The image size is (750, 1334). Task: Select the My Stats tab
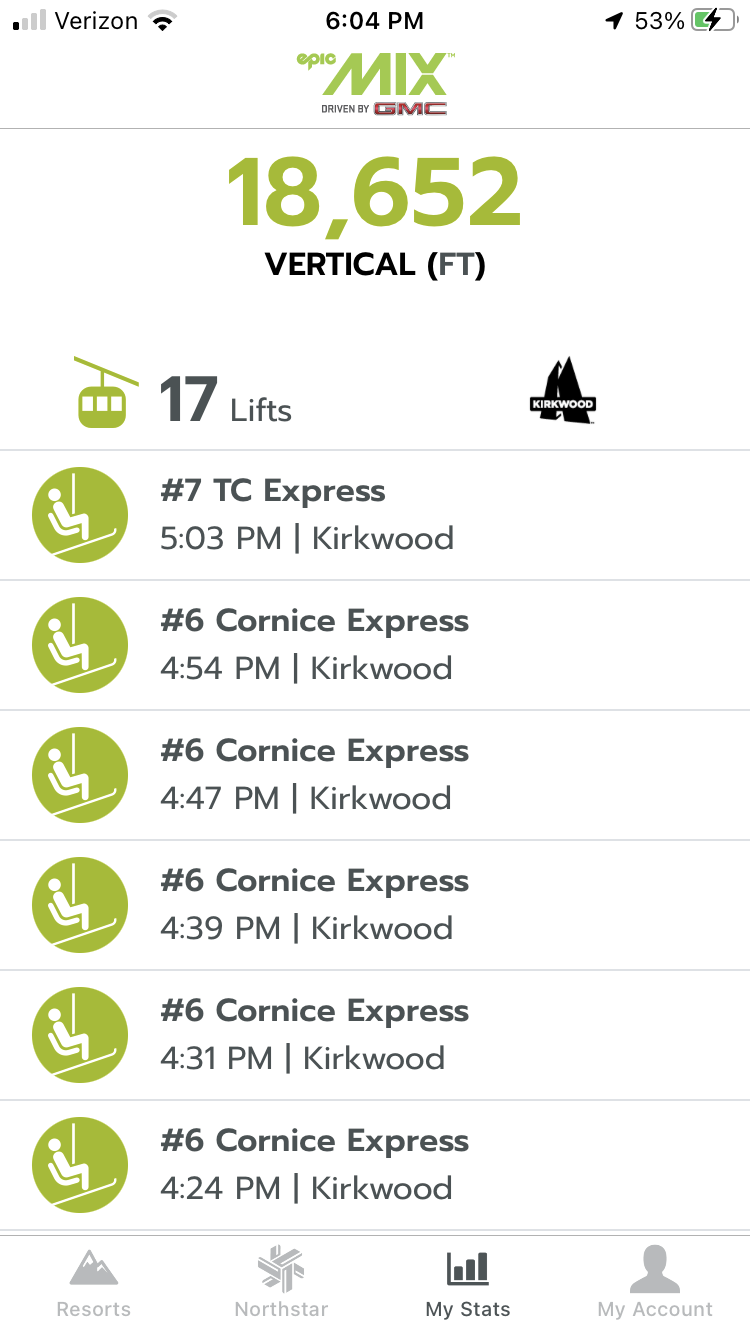(x=468, y=1284)
